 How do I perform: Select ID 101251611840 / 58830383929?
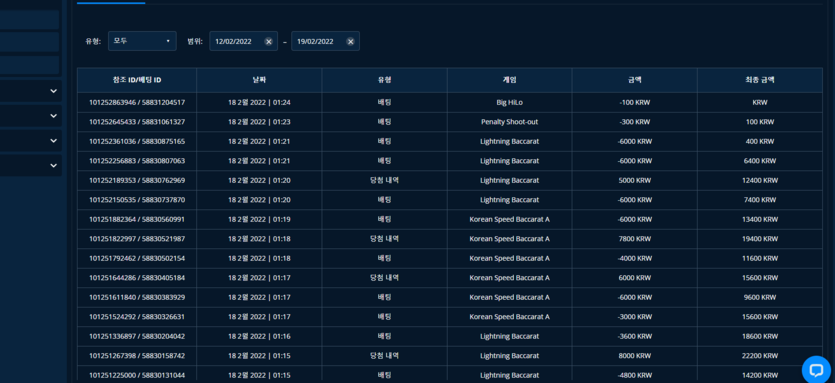pyautogui.click(x=137, y=297)
